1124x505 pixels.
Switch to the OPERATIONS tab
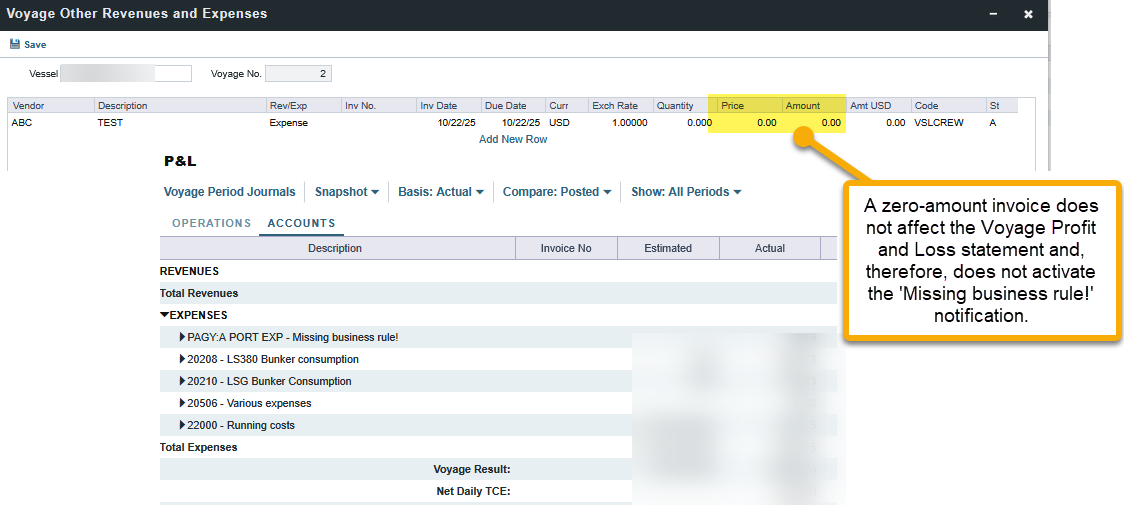[211, 223]
